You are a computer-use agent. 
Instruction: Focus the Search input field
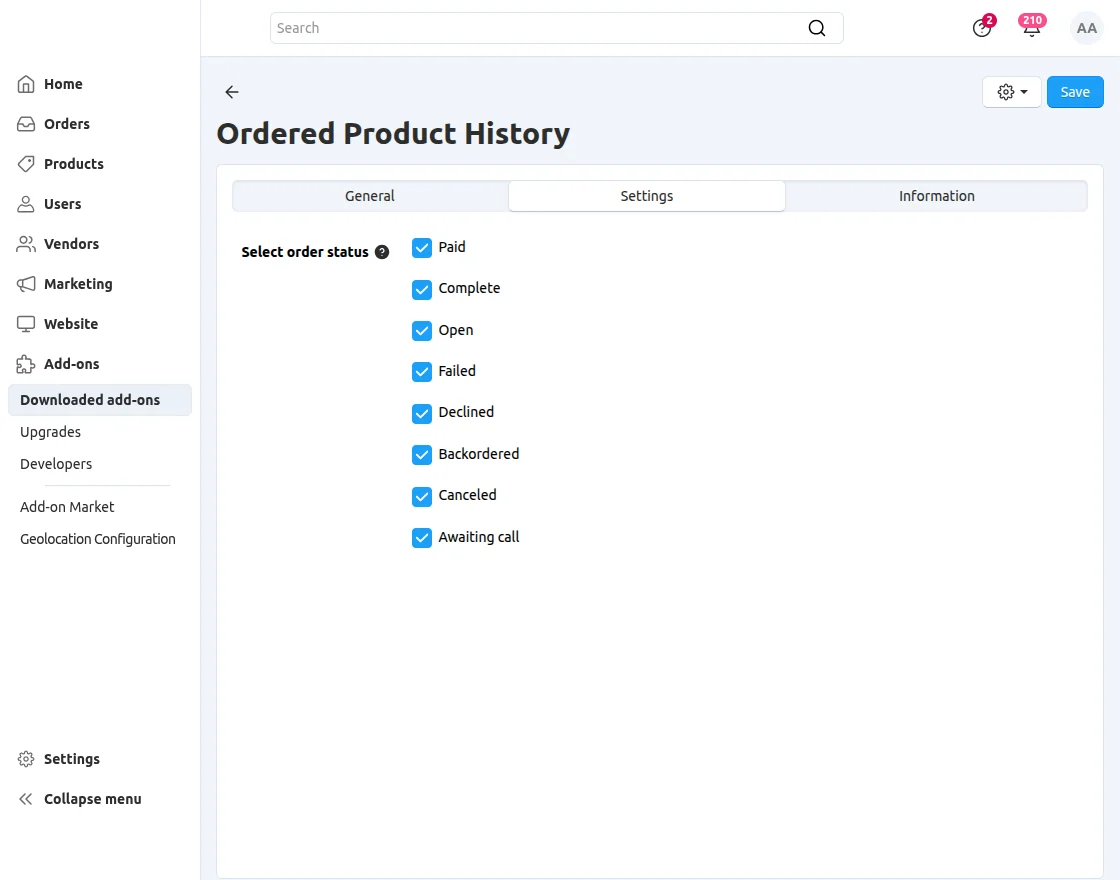(556, 28)
